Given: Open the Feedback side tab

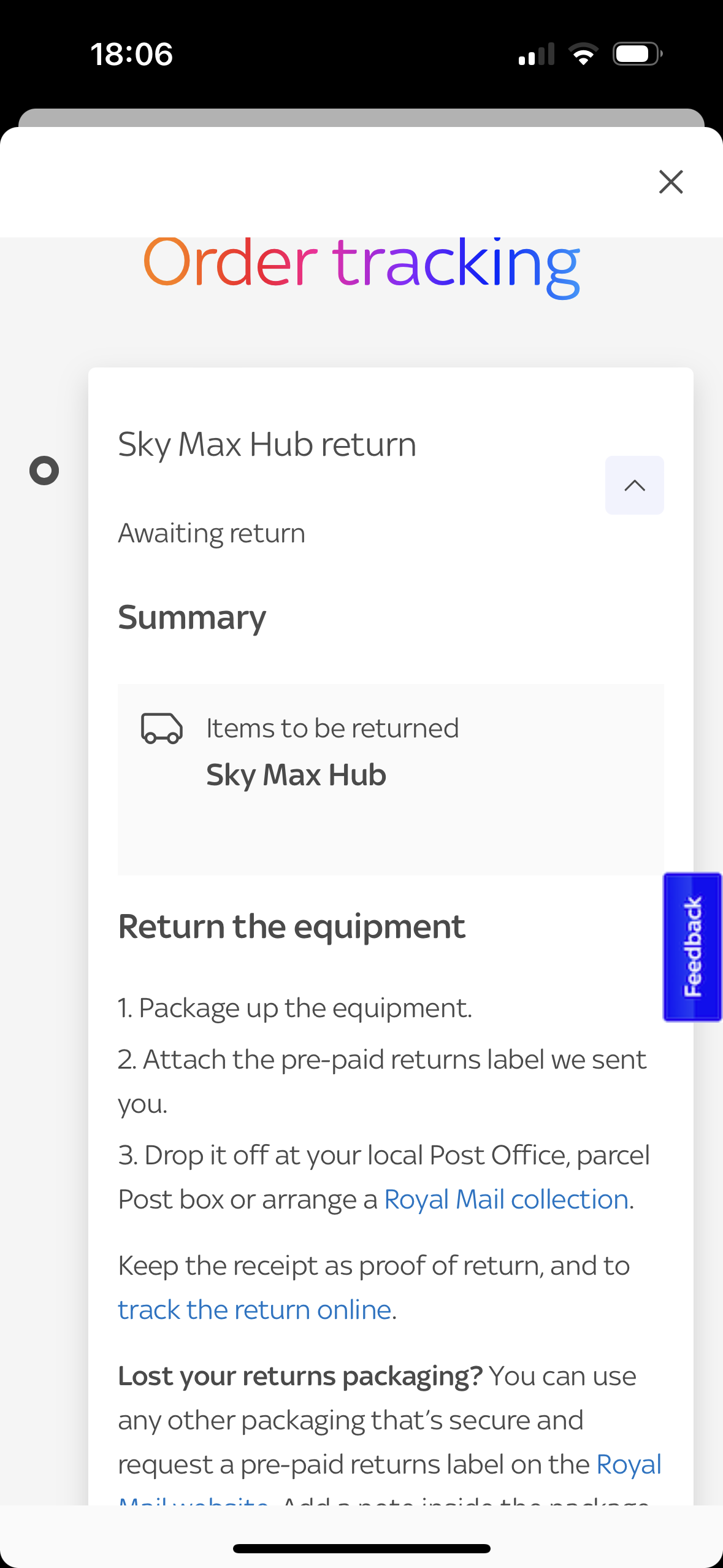Looking at the screenshot, I should (x=692, y=947).
